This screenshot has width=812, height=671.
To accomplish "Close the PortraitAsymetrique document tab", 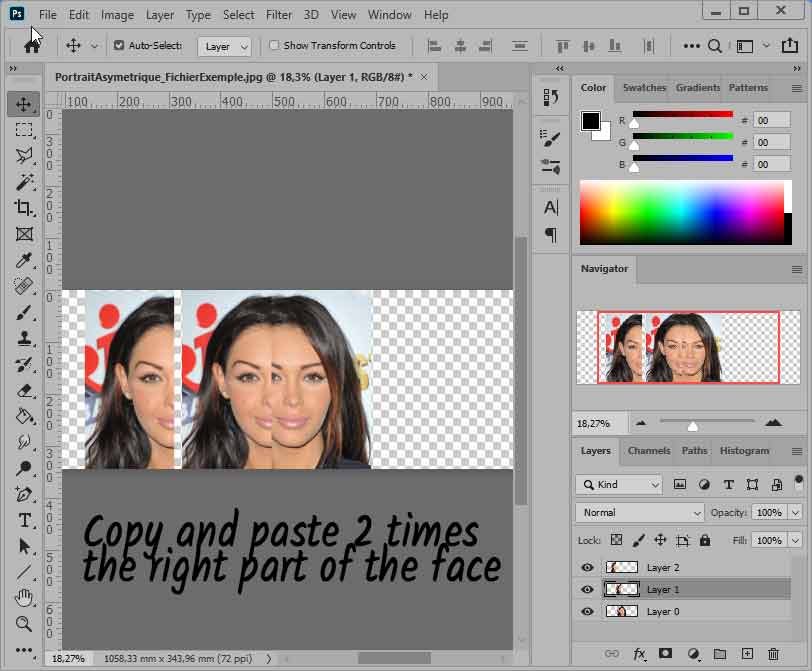I will pos(424,77).
